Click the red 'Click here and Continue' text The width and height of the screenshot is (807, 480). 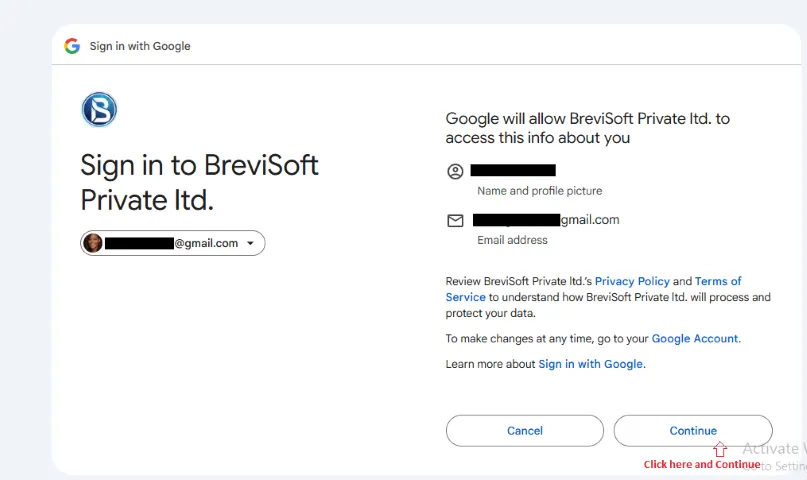[701, 464]
